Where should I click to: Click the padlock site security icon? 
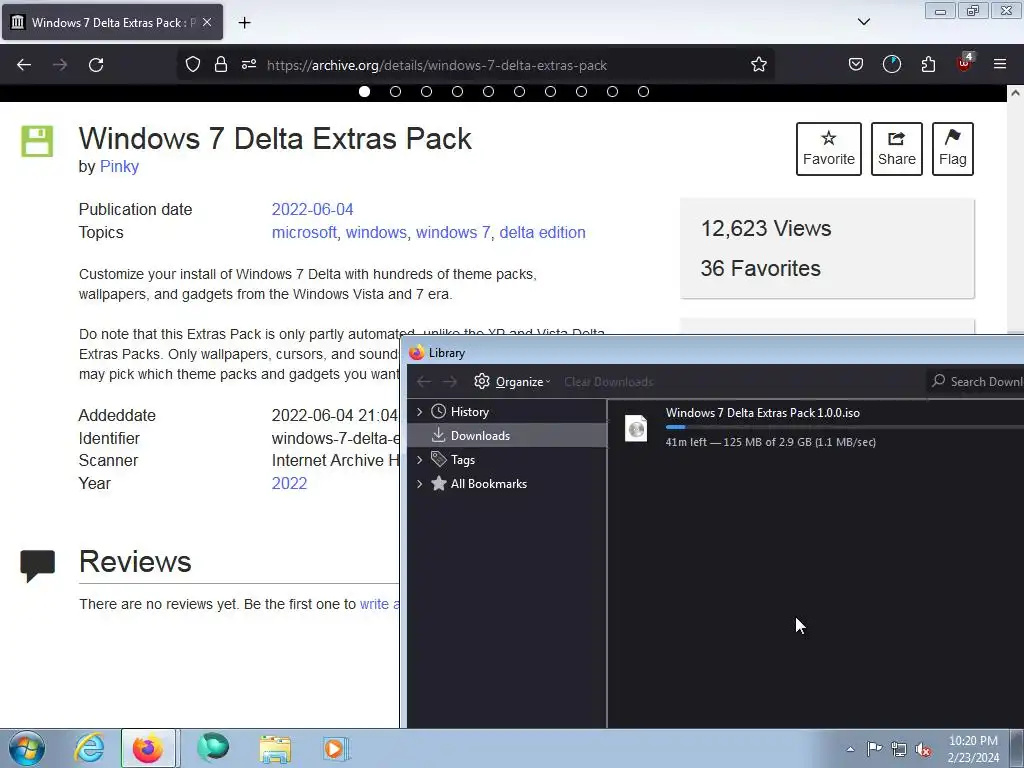[221, 65]
